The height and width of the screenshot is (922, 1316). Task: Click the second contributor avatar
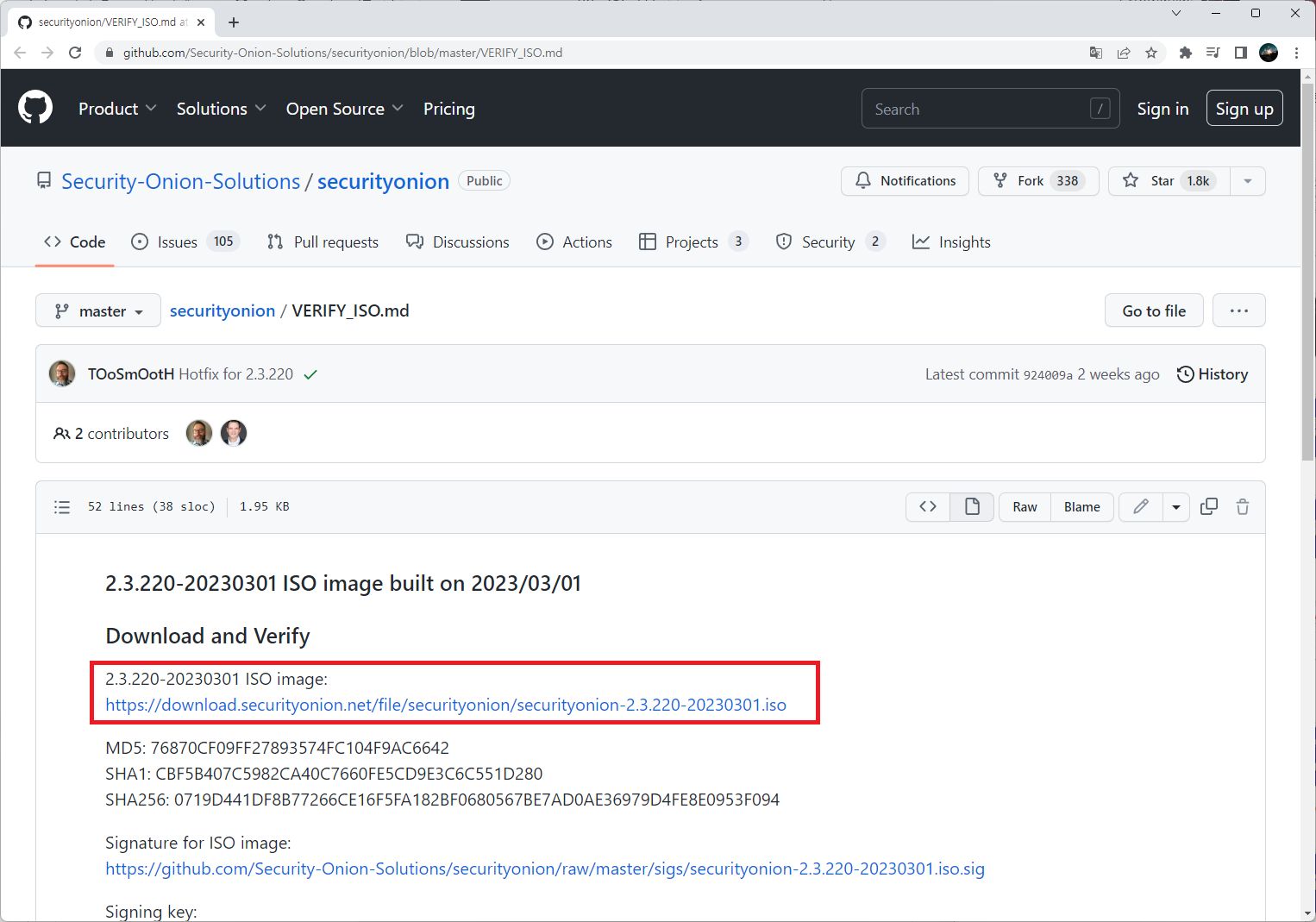point(234,433)
